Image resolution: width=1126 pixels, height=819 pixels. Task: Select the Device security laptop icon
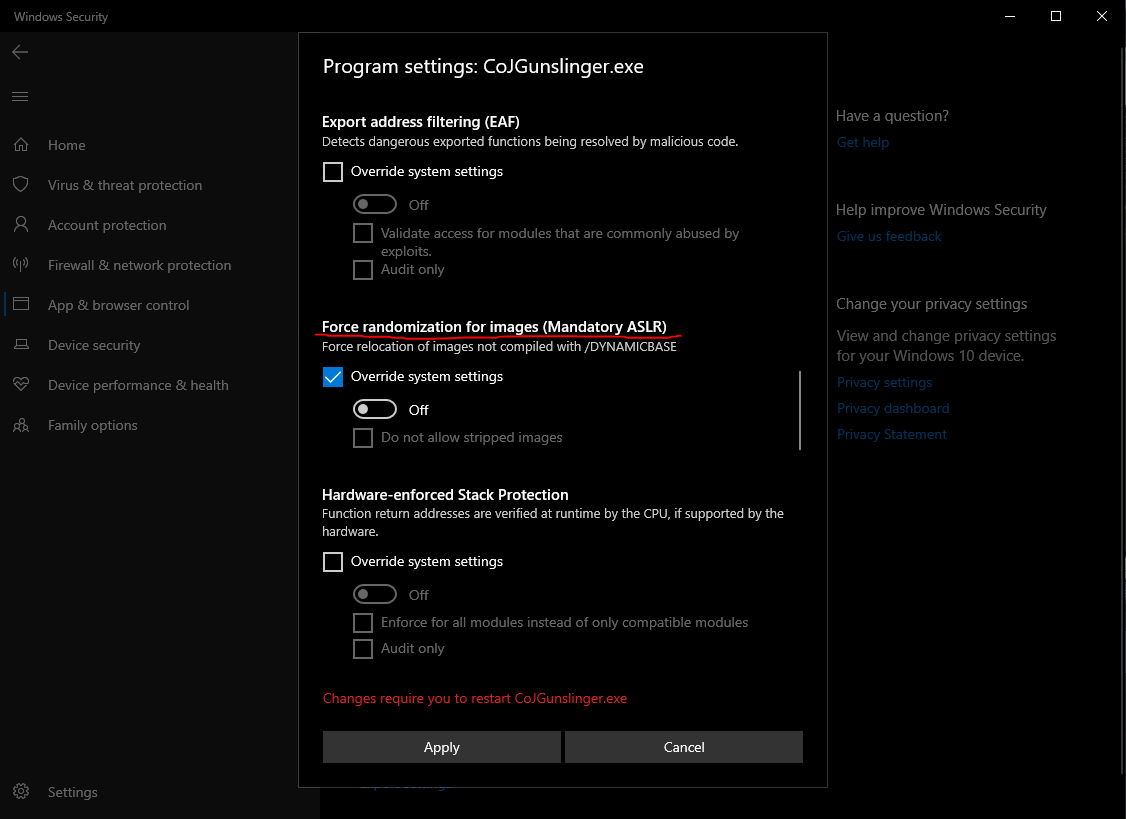(20, 345)
